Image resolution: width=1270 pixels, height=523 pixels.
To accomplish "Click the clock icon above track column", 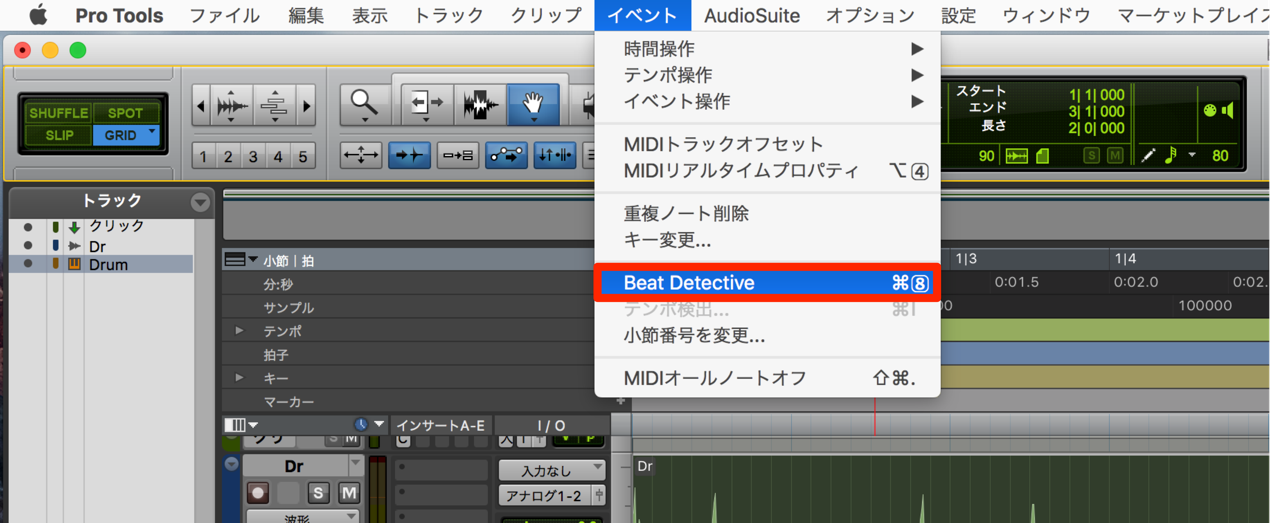I will (361, 425).
